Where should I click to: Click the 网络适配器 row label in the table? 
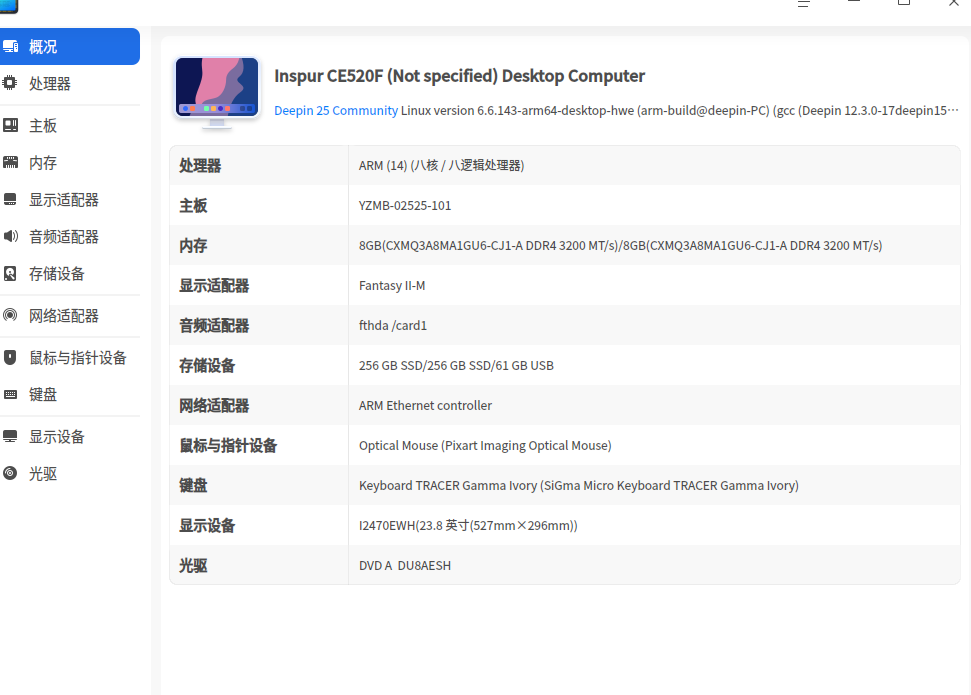coord(214,406)
